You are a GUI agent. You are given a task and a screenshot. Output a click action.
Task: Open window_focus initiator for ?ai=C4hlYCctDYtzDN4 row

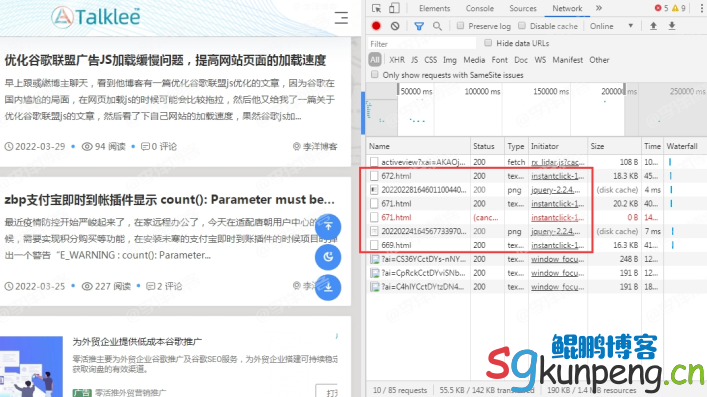point(558,287)
